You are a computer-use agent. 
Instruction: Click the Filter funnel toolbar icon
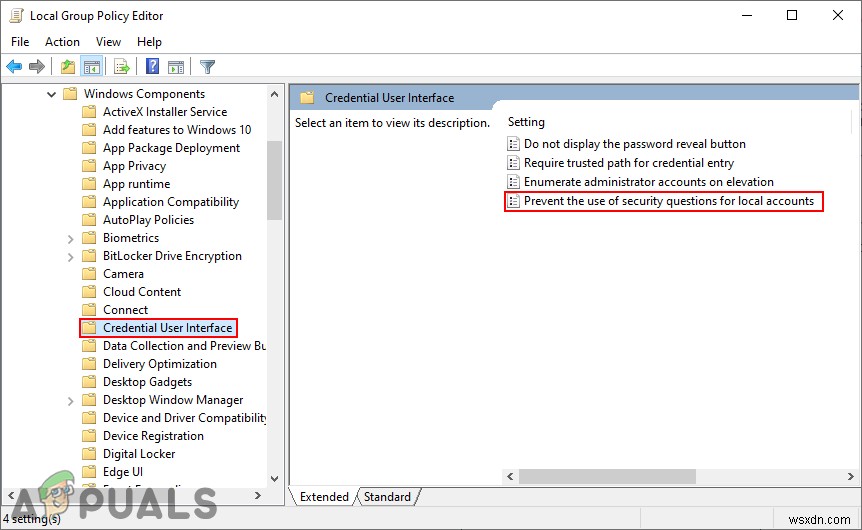click(x=207, y=67)
